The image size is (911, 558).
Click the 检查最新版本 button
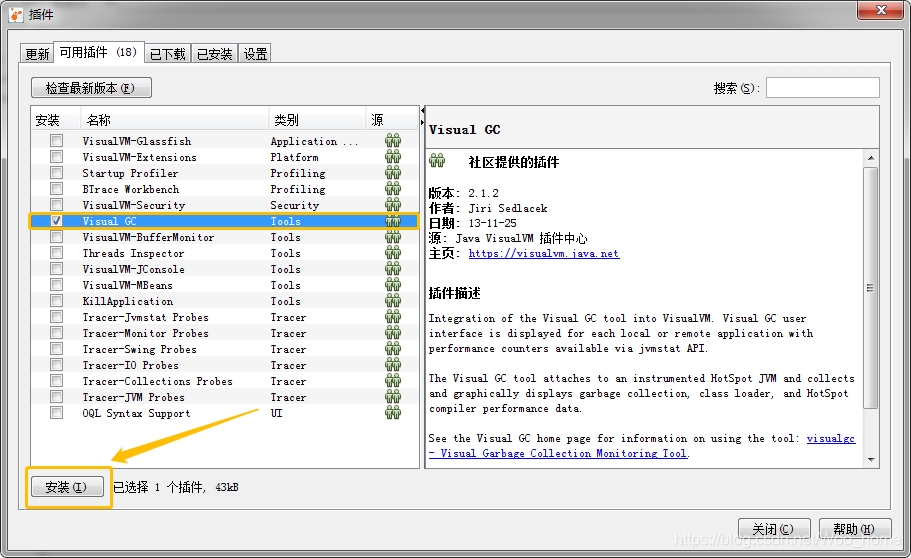[x=91, y=88]
